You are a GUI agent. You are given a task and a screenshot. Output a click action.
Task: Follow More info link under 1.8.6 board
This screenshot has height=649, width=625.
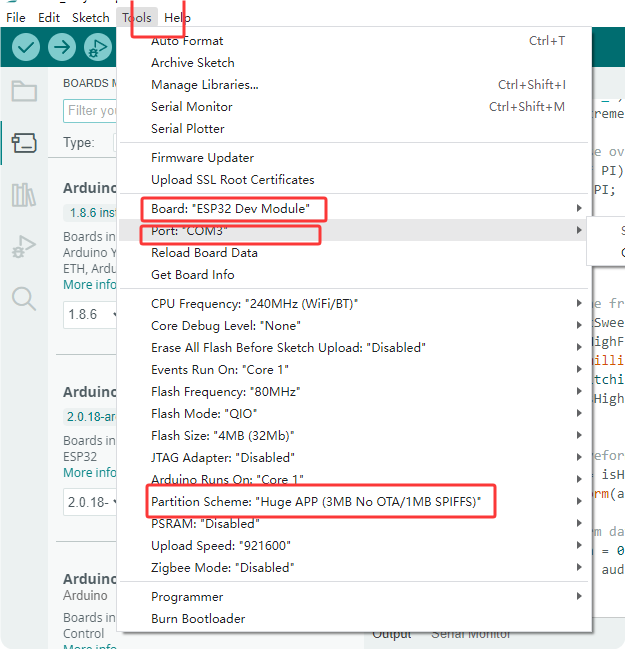pyautogui.click(x=89, y=285)
